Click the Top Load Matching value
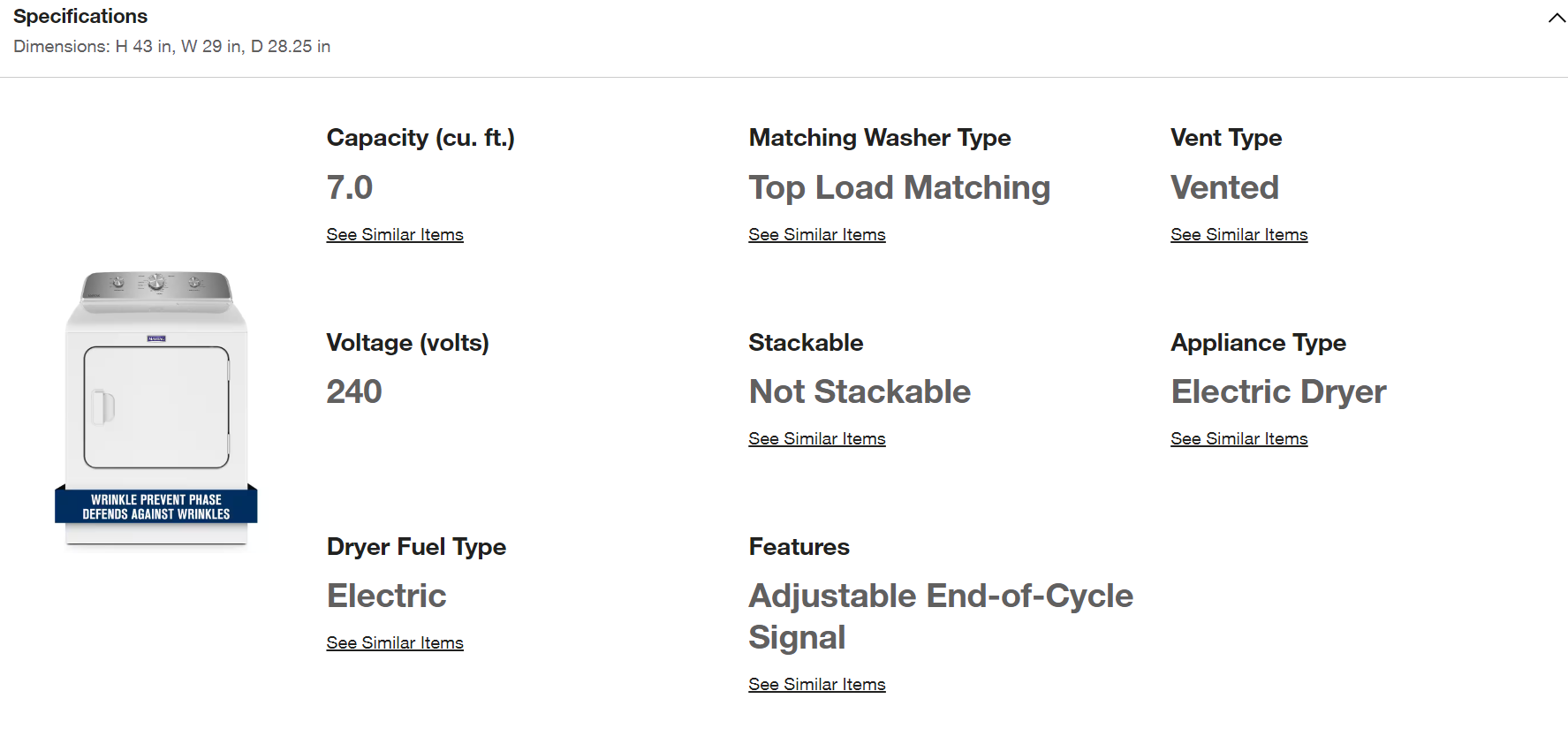Screen dimensions: 1568x729 point(899,187)
